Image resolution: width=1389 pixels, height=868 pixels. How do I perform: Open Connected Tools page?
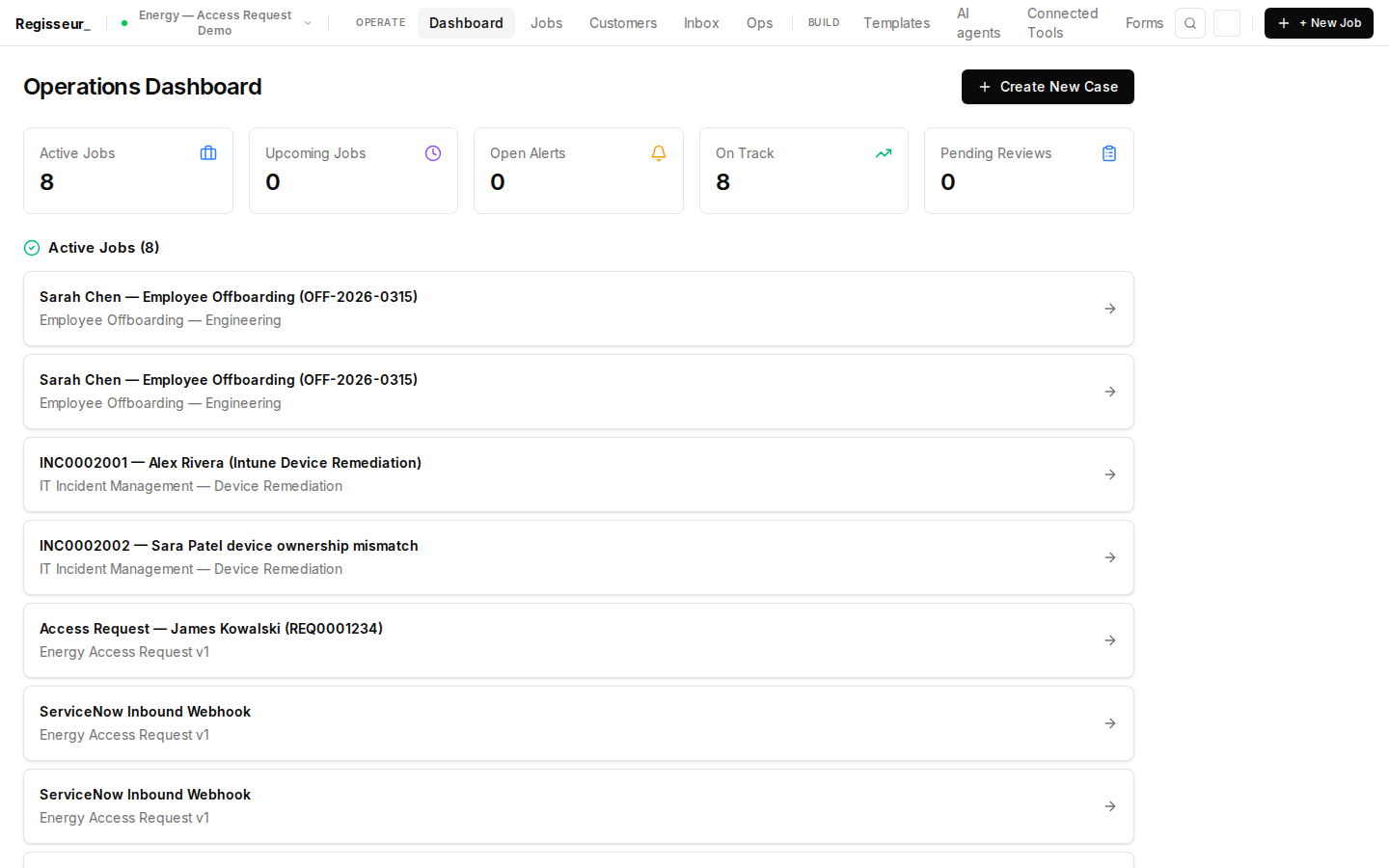[x=1062, y=23]
